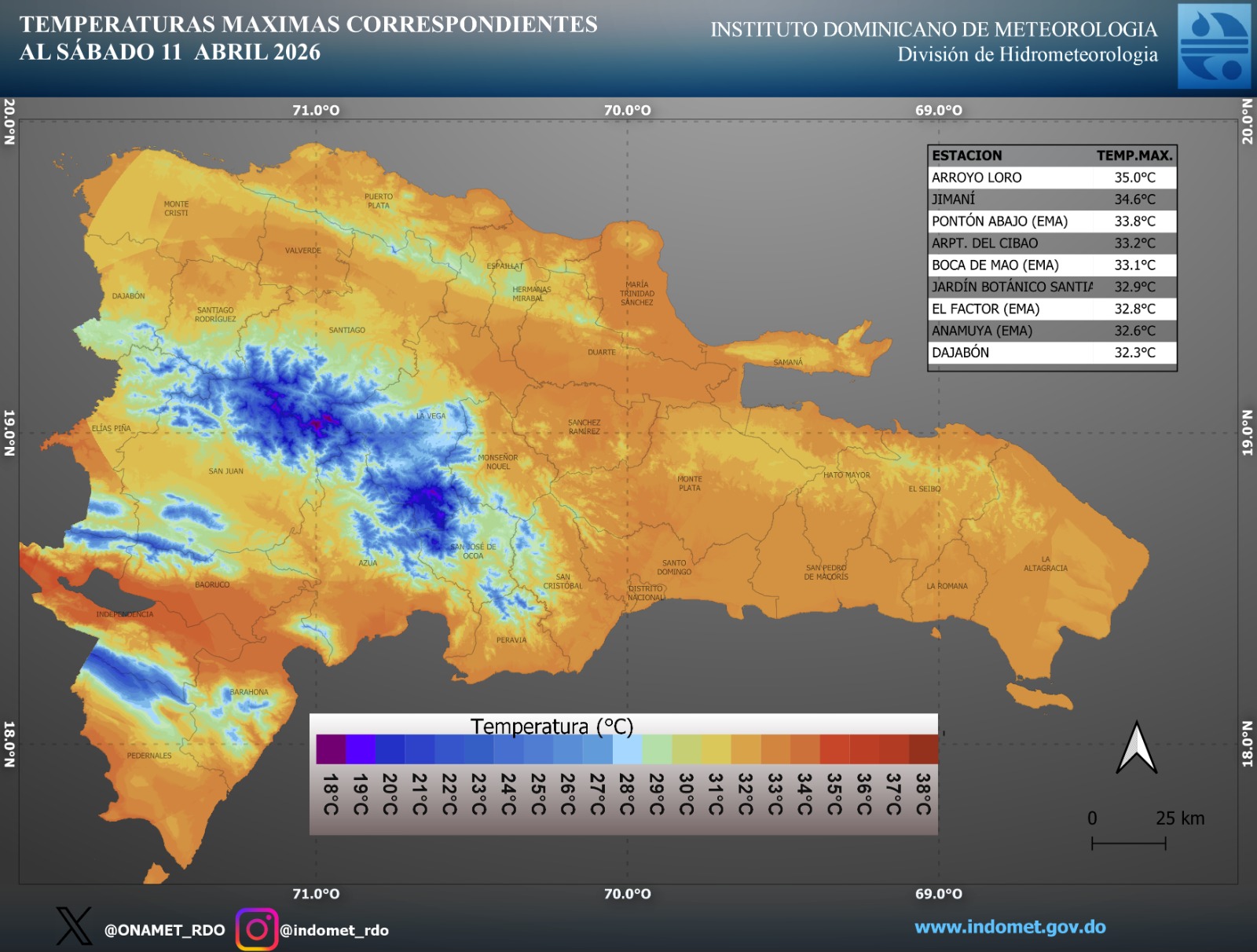This screenshot has width=1257, height=952.
Task: Click the SAMANÁ label on the map
Action: pyautogui.click(x=788, y=362)
